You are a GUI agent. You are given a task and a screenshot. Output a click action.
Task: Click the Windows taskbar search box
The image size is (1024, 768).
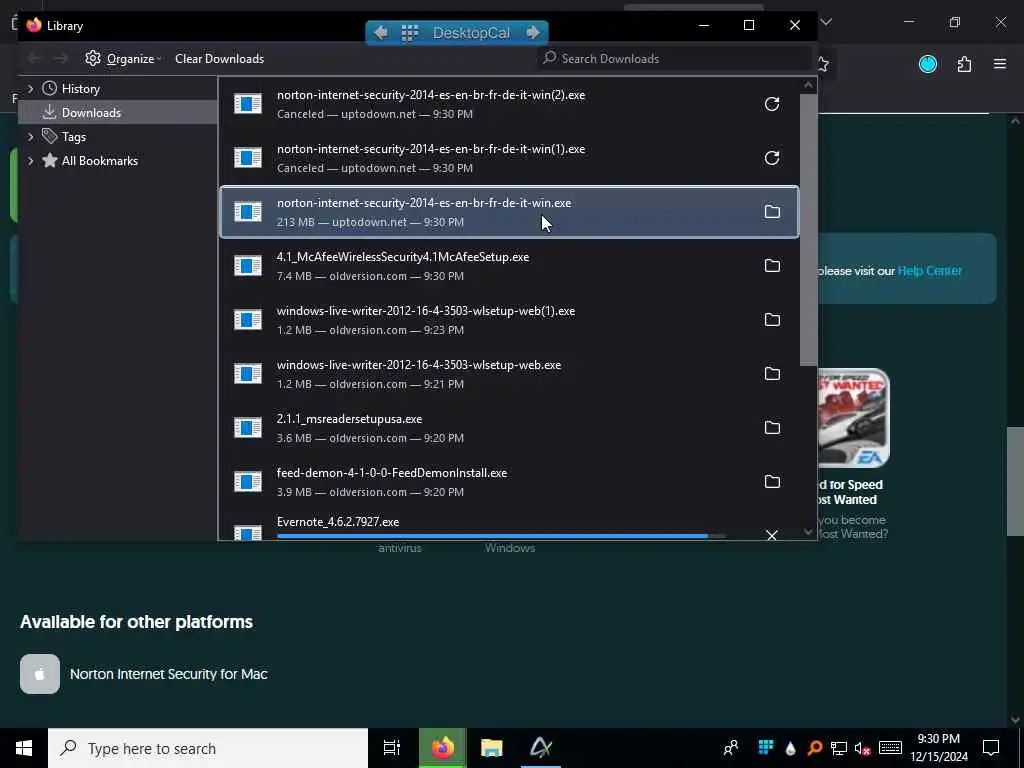208,748
